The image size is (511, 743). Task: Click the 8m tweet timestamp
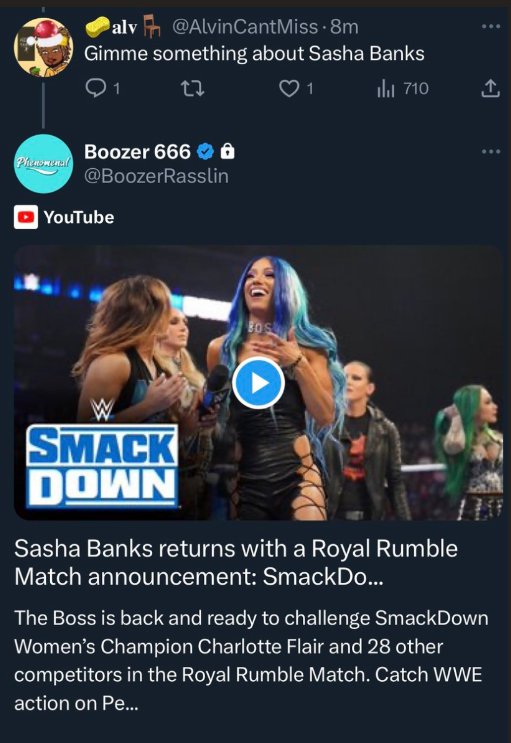[345, 27]
